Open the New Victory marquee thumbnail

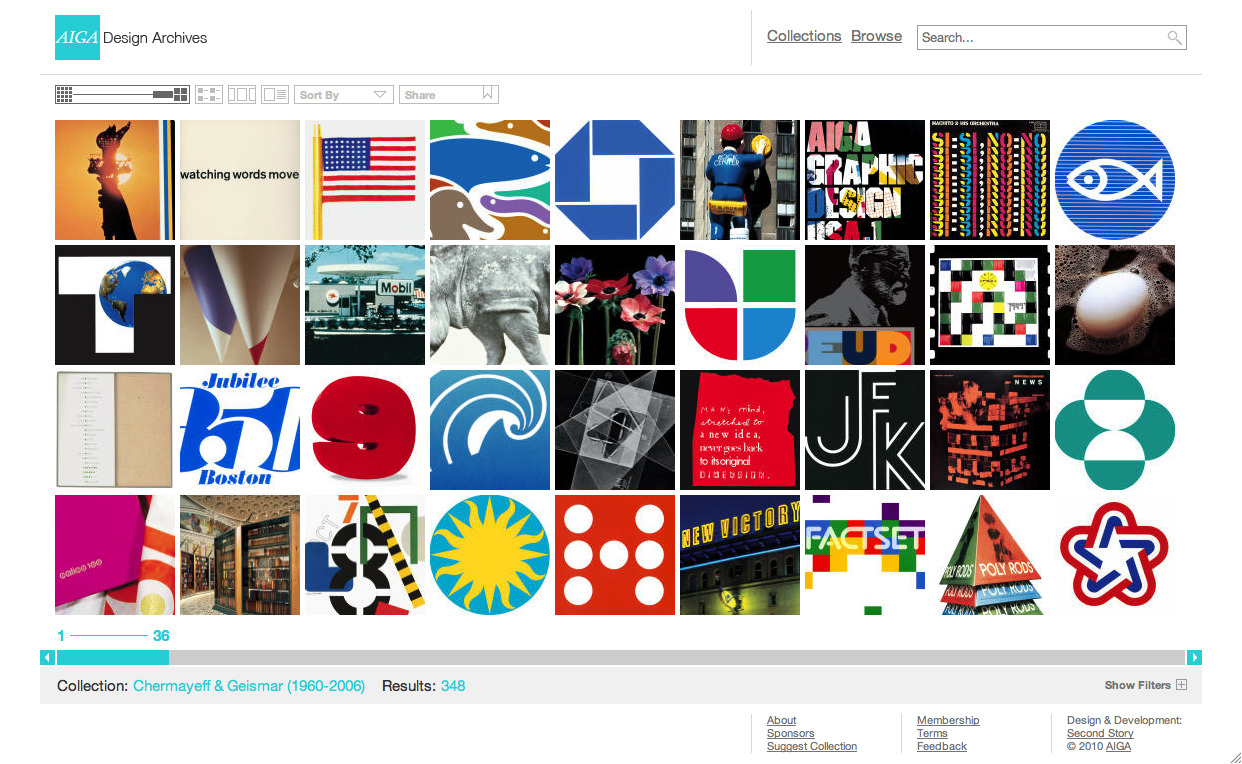(740, 555)
